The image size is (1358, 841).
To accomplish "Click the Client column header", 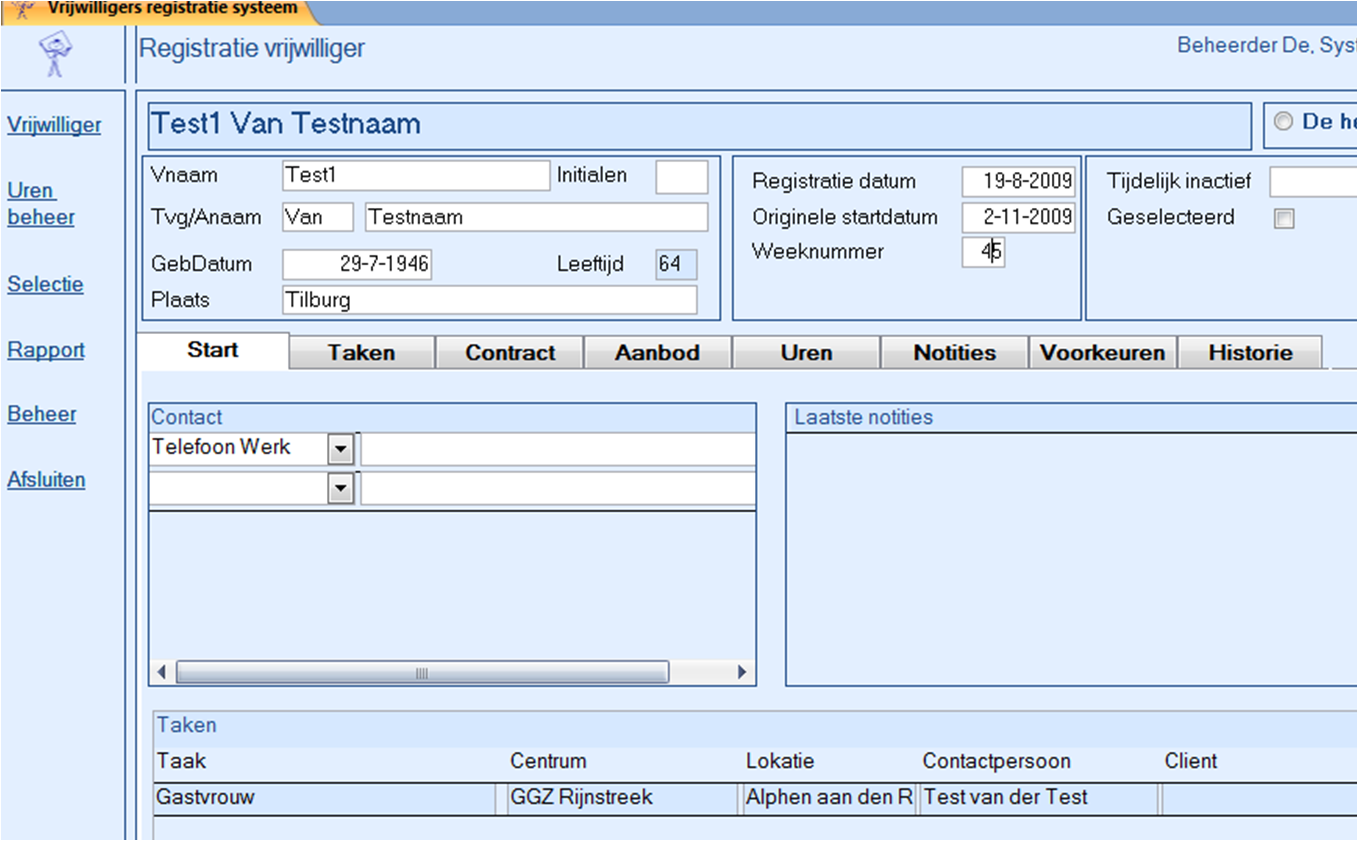I will [1191, 761].
